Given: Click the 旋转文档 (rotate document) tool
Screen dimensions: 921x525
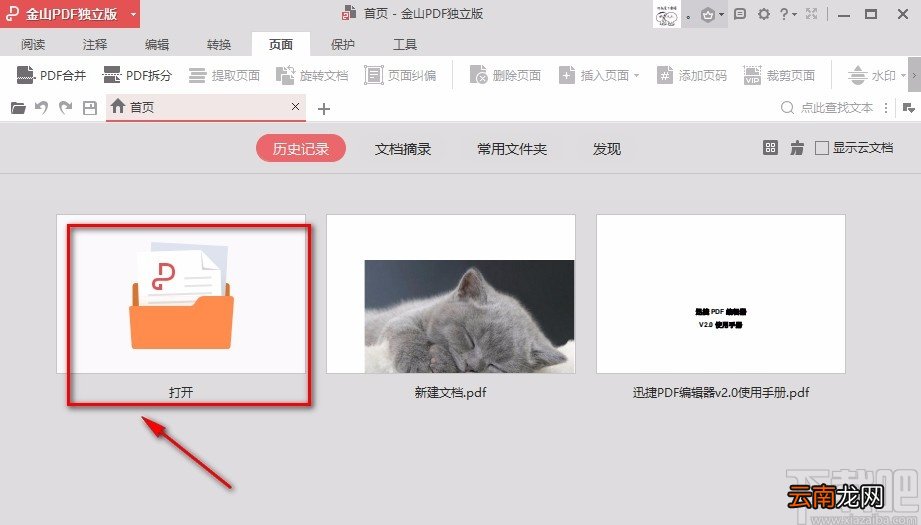Looking at the screenshot, I should [312, 75].
